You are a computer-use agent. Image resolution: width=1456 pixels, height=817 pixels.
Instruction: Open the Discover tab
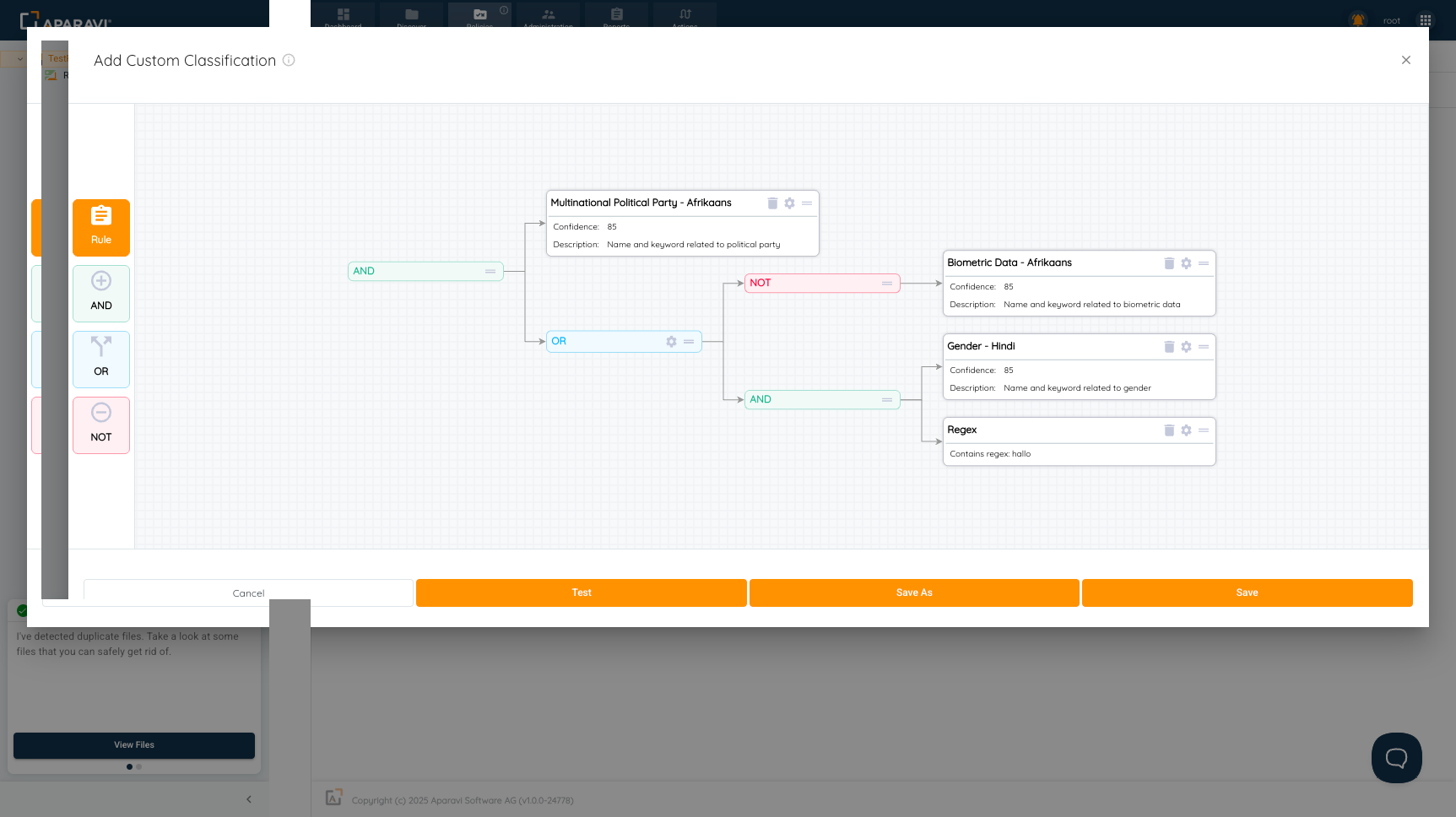click(412, 15)
